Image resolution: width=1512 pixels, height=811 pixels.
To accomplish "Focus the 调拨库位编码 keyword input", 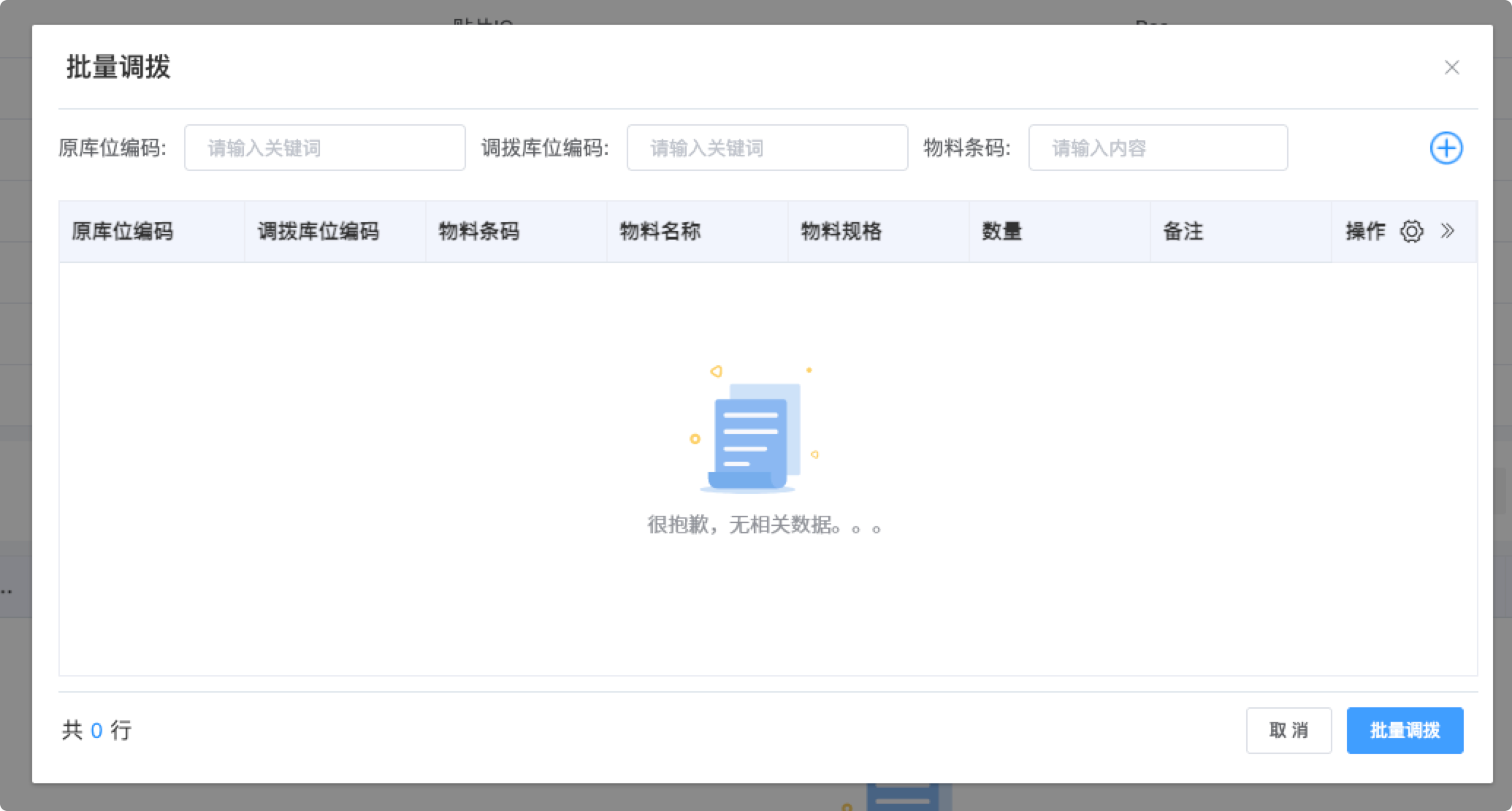I will point(767,148).
